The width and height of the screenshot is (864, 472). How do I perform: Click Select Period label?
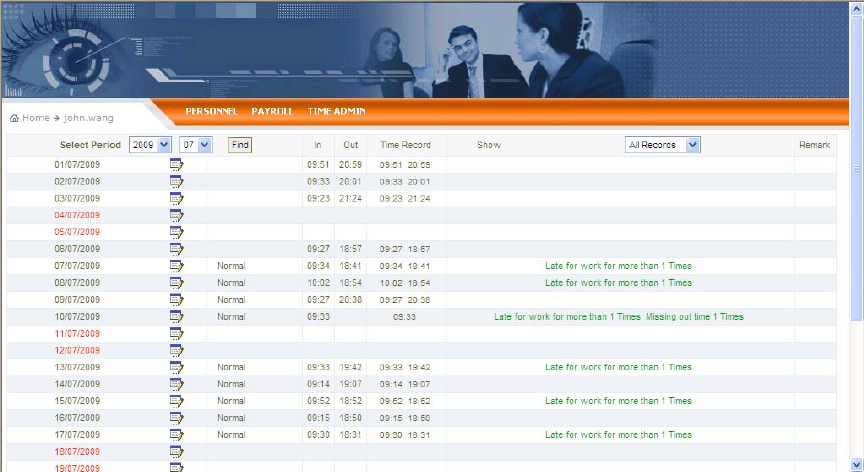pyautogui.click(x=90, y=145)
